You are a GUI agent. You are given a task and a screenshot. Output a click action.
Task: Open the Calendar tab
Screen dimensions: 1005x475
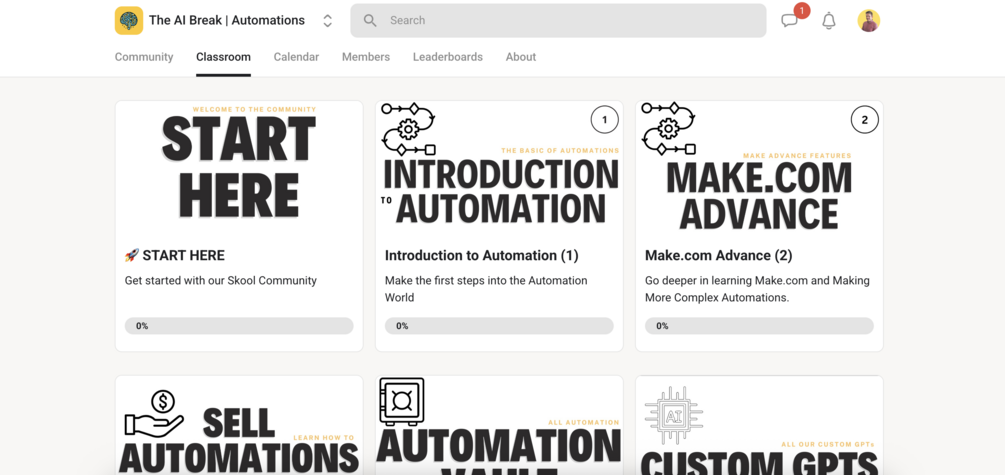tap(296, 56)
